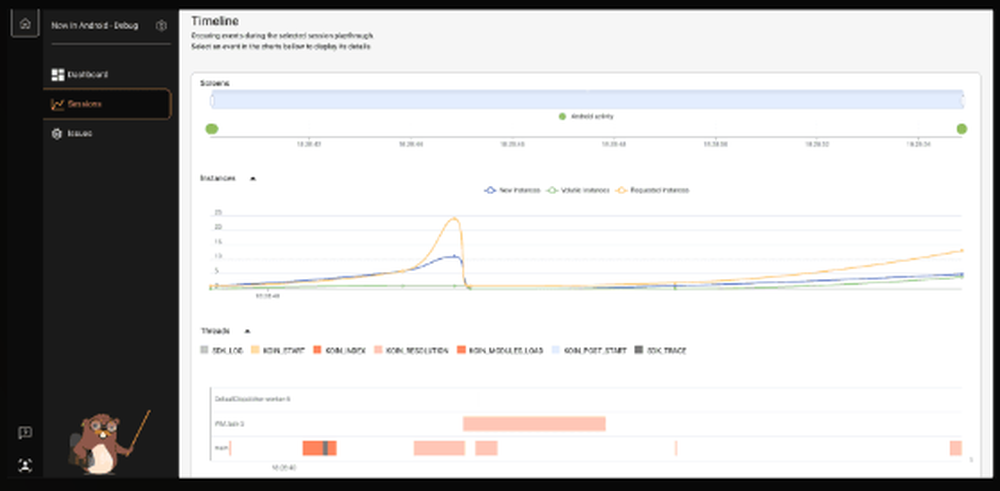Select the last pink block at the end of main thread
The height and width of the screenshot is (491, 1000).
[955, 448]
